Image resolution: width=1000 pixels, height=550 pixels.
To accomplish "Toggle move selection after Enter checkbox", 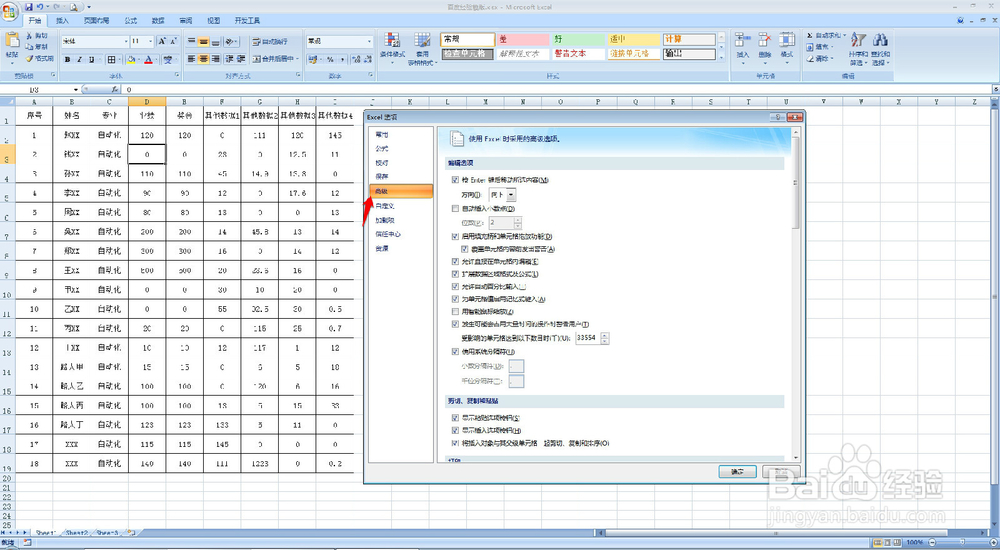I will coord(455,181).
